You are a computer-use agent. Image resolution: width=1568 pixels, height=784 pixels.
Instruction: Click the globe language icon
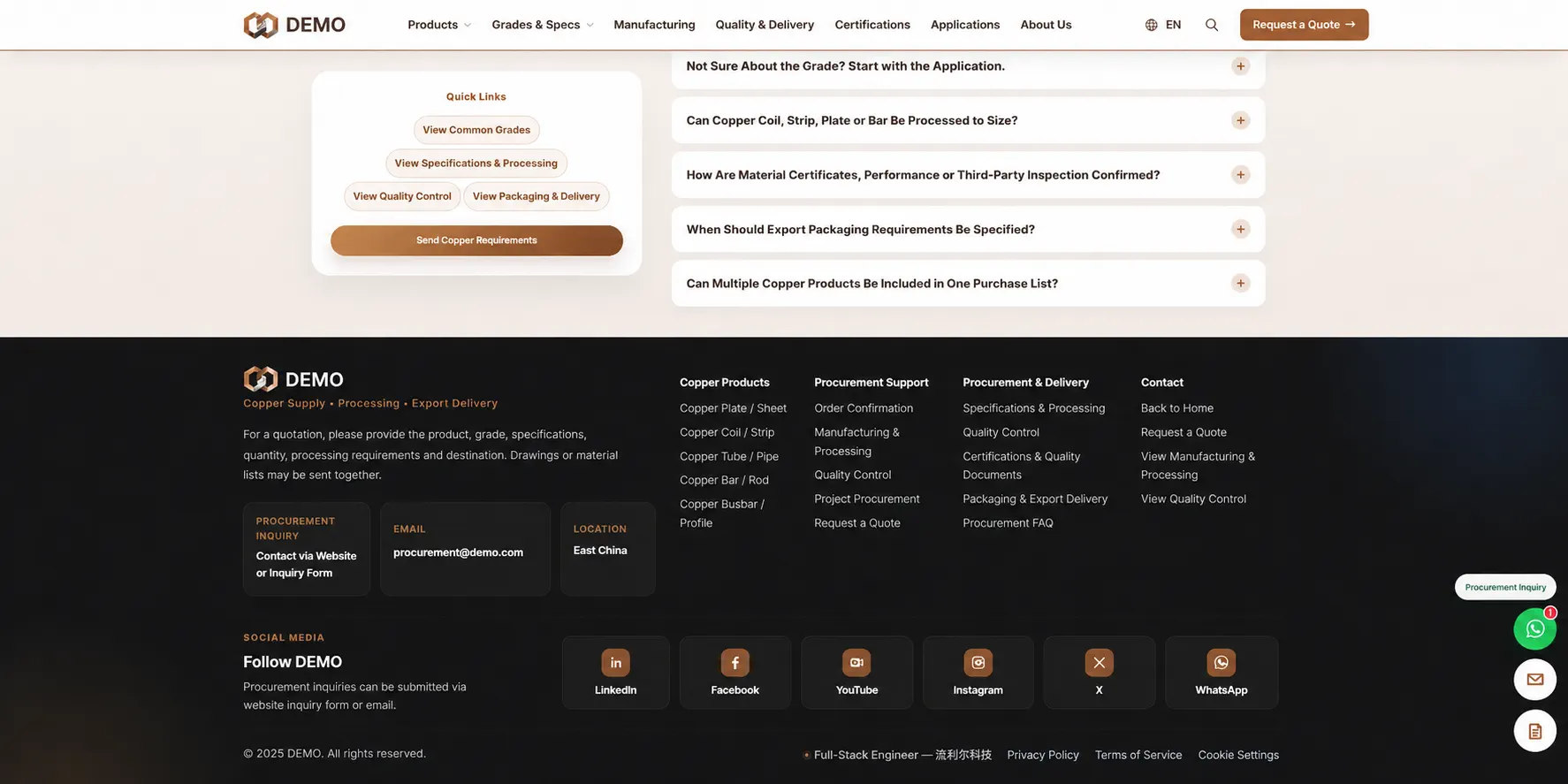[x=1151, y=25]
